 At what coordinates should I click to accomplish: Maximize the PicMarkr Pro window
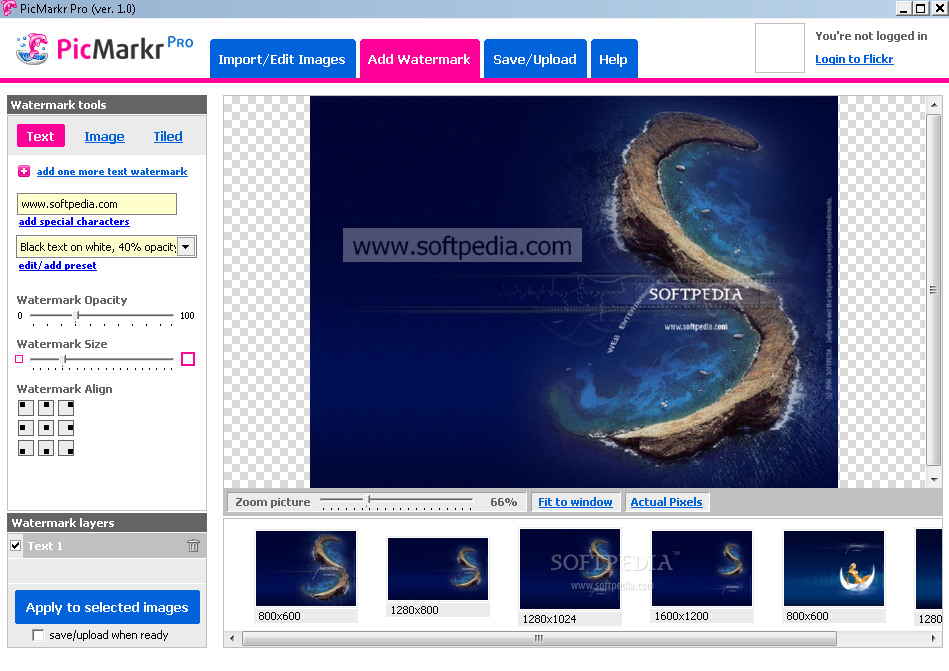(x=921, y=8)
